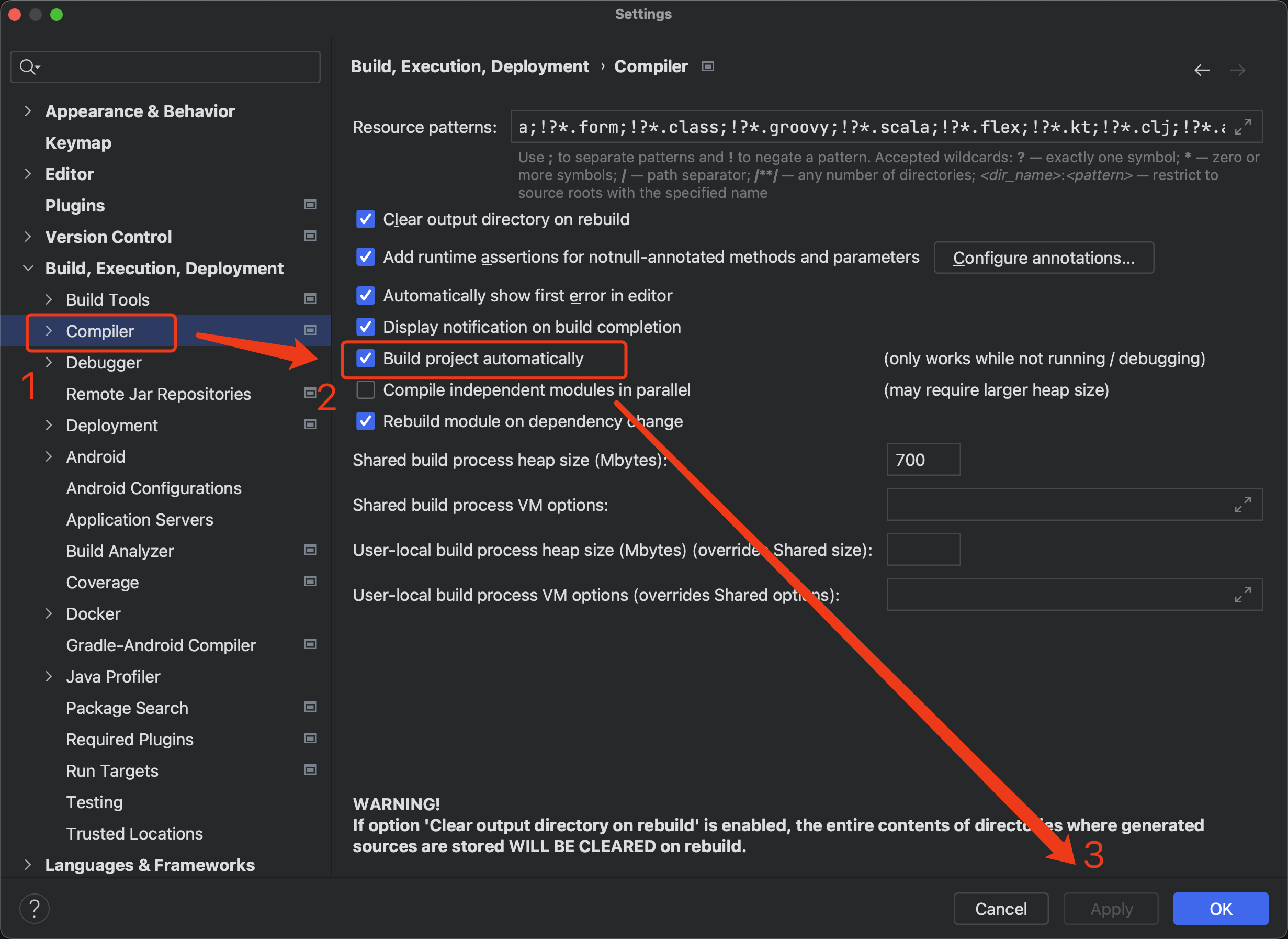Click the Apply button
The height and width of the screenshot is (939, 1288).
click(1111, 908)
